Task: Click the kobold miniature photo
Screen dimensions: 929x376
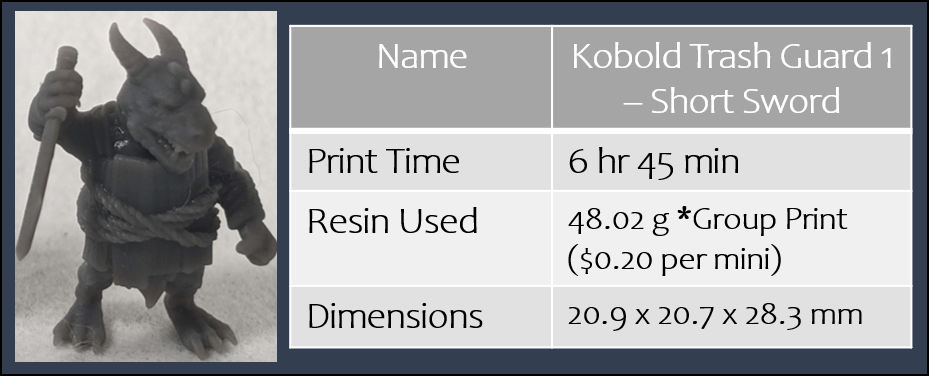Action: point(146,187)
